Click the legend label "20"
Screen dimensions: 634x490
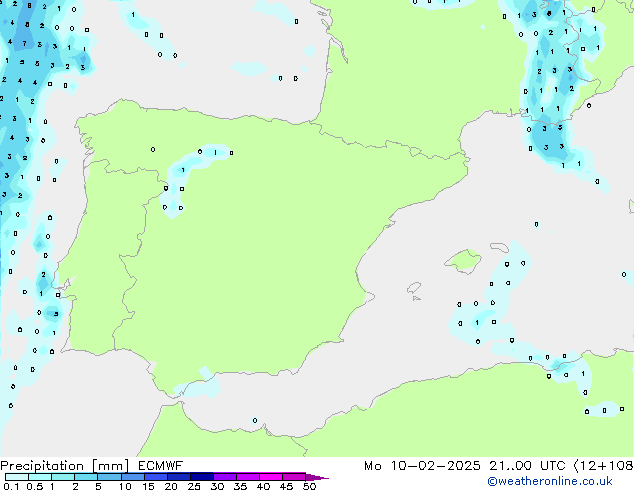pyautogui.click(x=171, y=486)
